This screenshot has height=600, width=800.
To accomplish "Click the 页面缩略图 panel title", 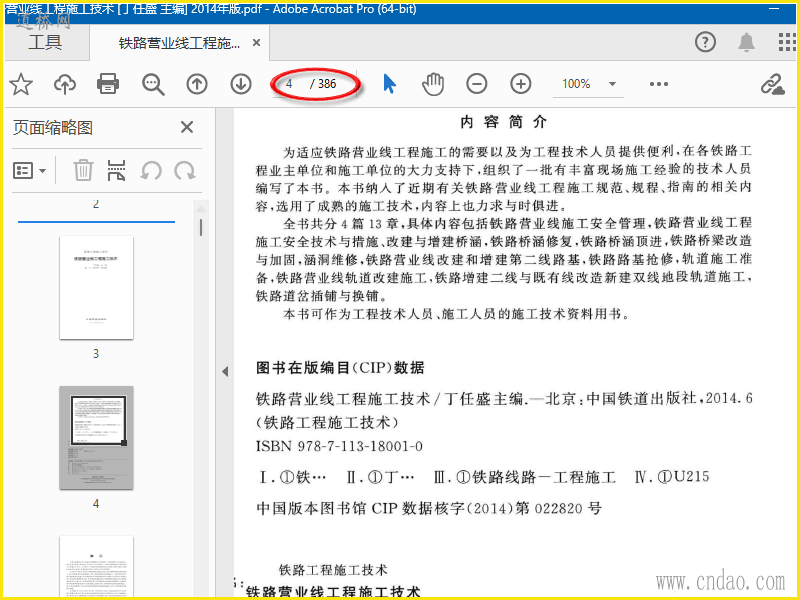I will 53,128.
